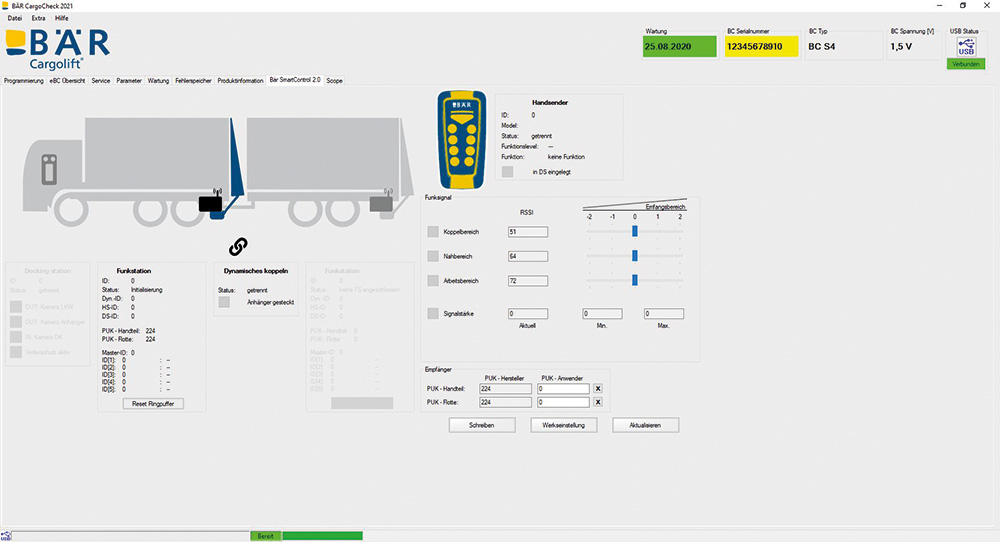Select the gray radio station on the trailer

pos(383,204)
